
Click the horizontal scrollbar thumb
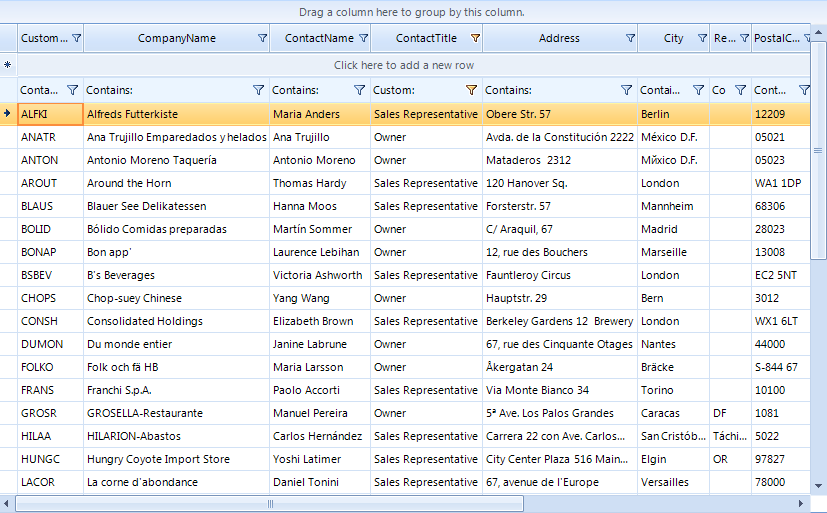270,504
